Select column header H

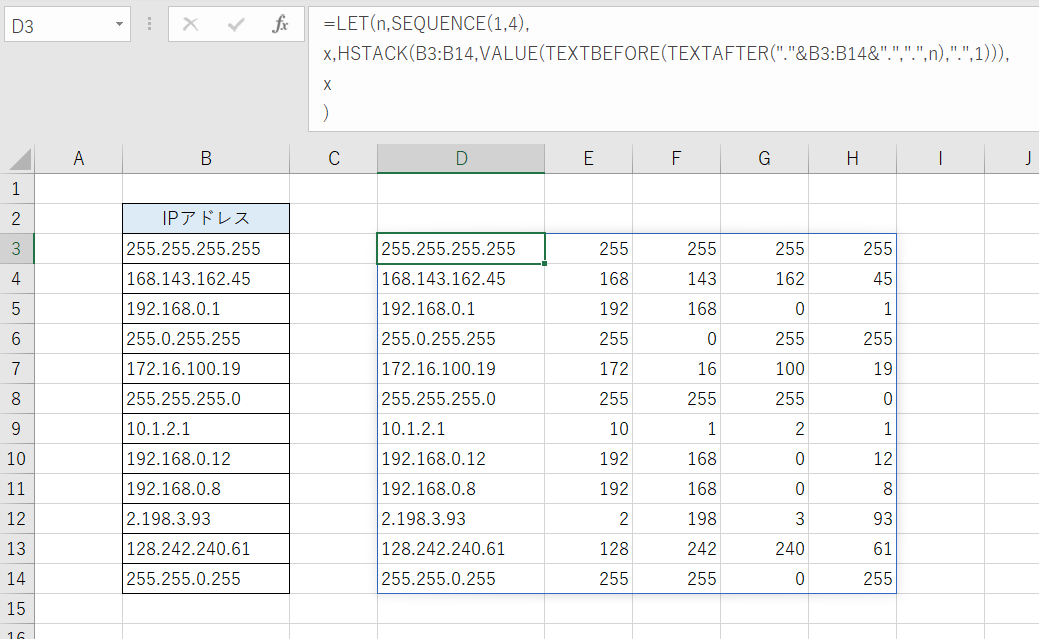[x=851, y=158]
